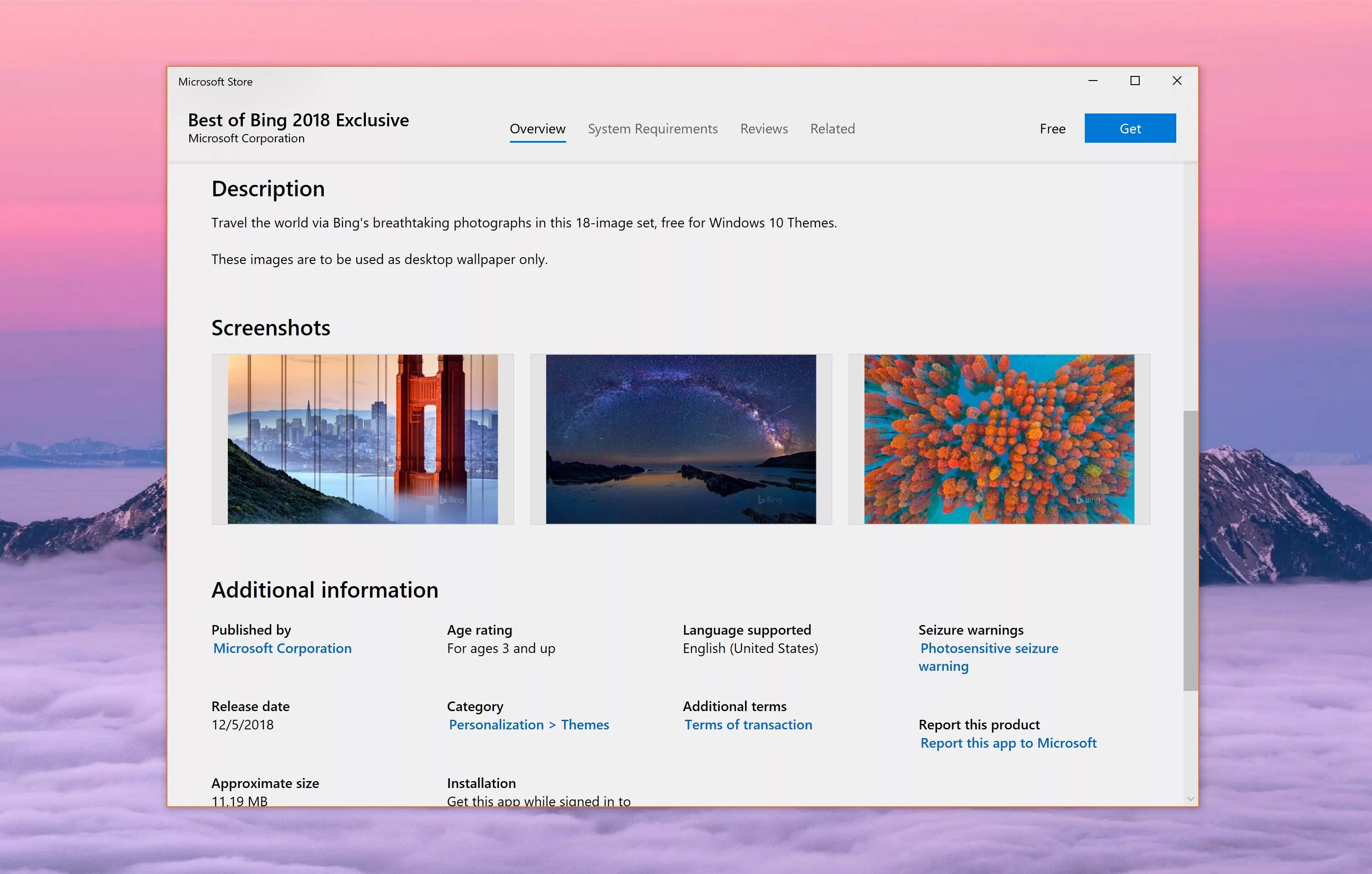Switch to the Overview tab

tap(537, 129)
